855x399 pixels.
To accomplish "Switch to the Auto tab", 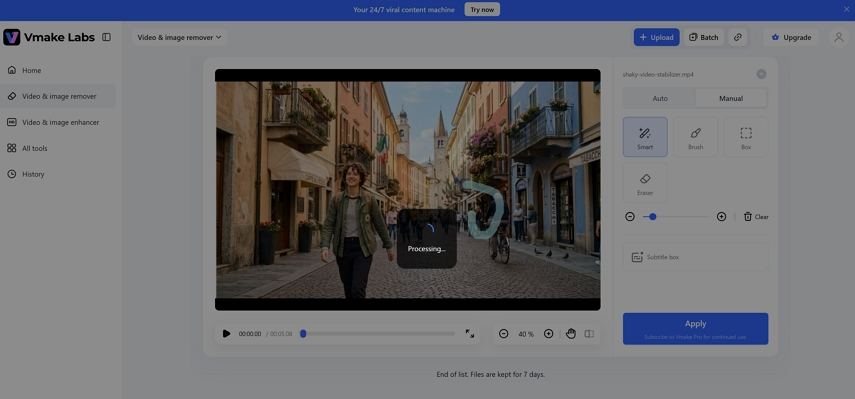I will [660, 99].
